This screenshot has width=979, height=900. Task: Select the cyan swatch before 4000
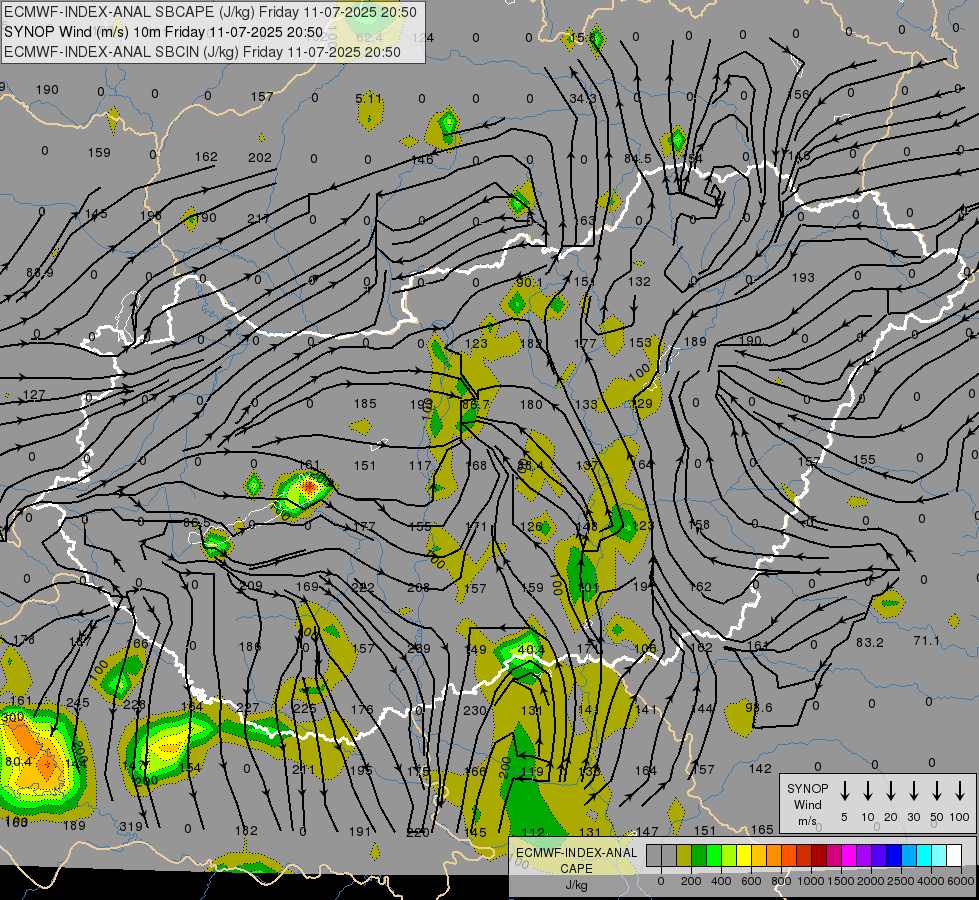(923, 856)
